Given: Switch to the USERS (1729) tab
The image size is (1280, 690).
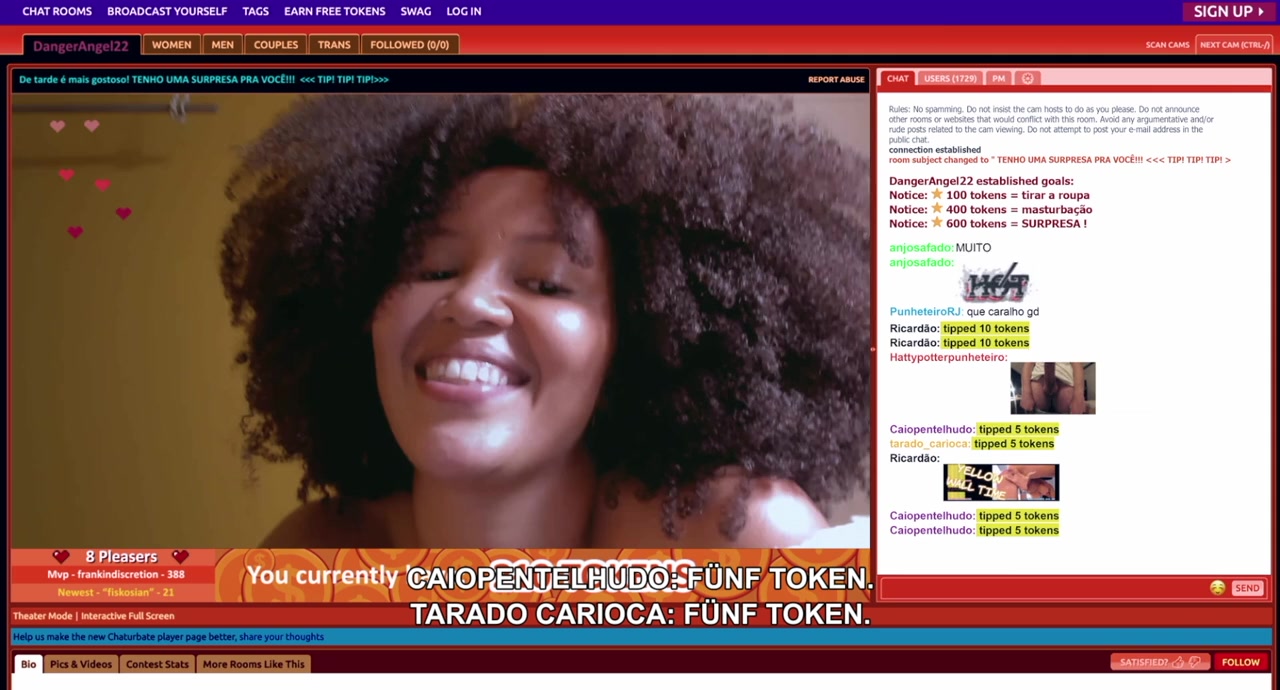Looking at the screenshot, I should coord(950,78).
